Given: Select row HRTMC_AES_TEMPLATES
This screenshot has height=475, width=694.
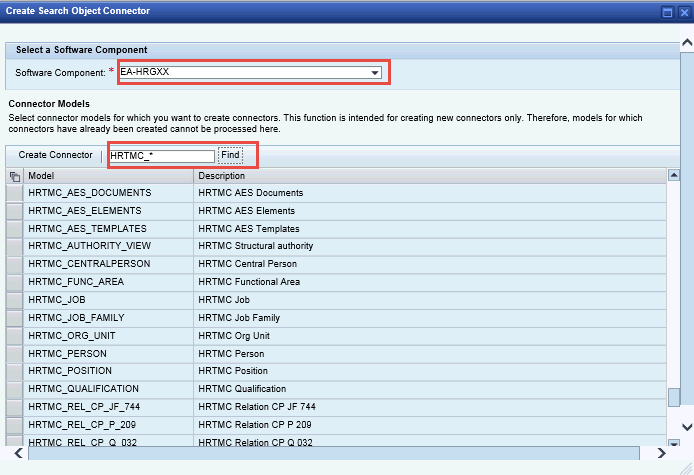Looking at the screenshot, I should point(15,229).
